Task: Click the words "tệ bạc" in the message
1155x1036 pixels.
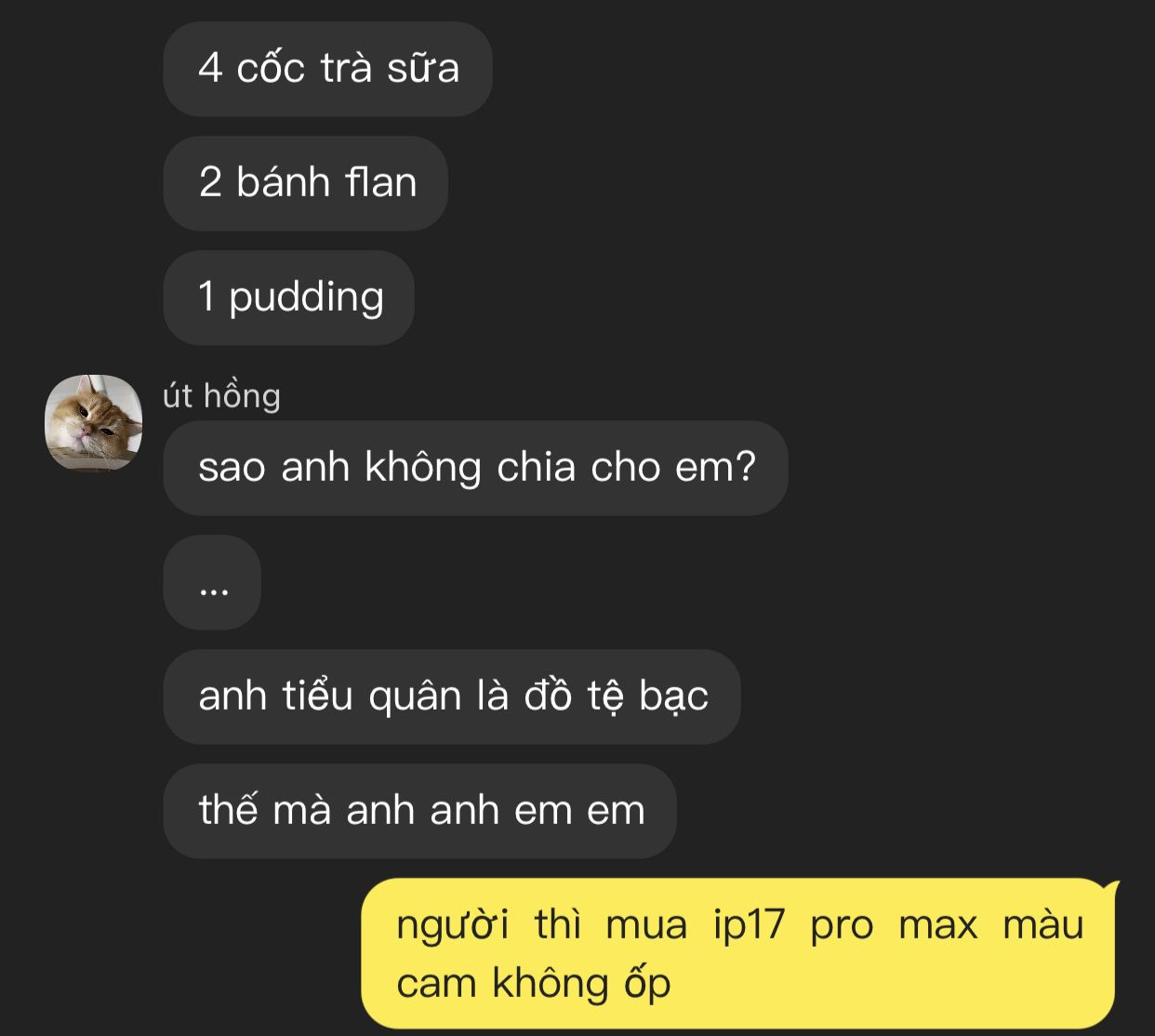Action: coord(647,697)
